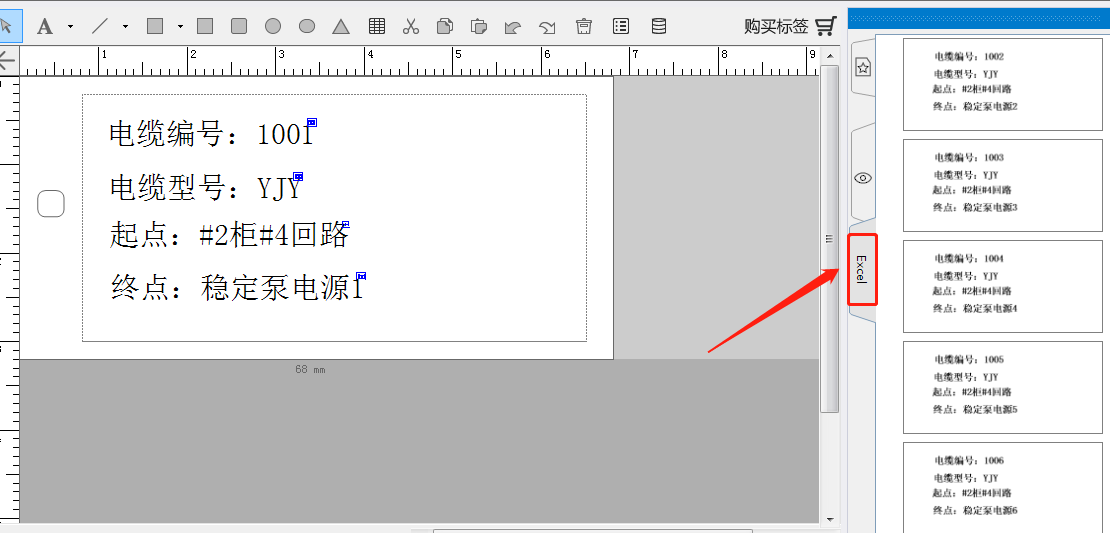The image size is (1110, 533).
Task: Choose the triangle shape tool
Action: (x=341, y=27)
